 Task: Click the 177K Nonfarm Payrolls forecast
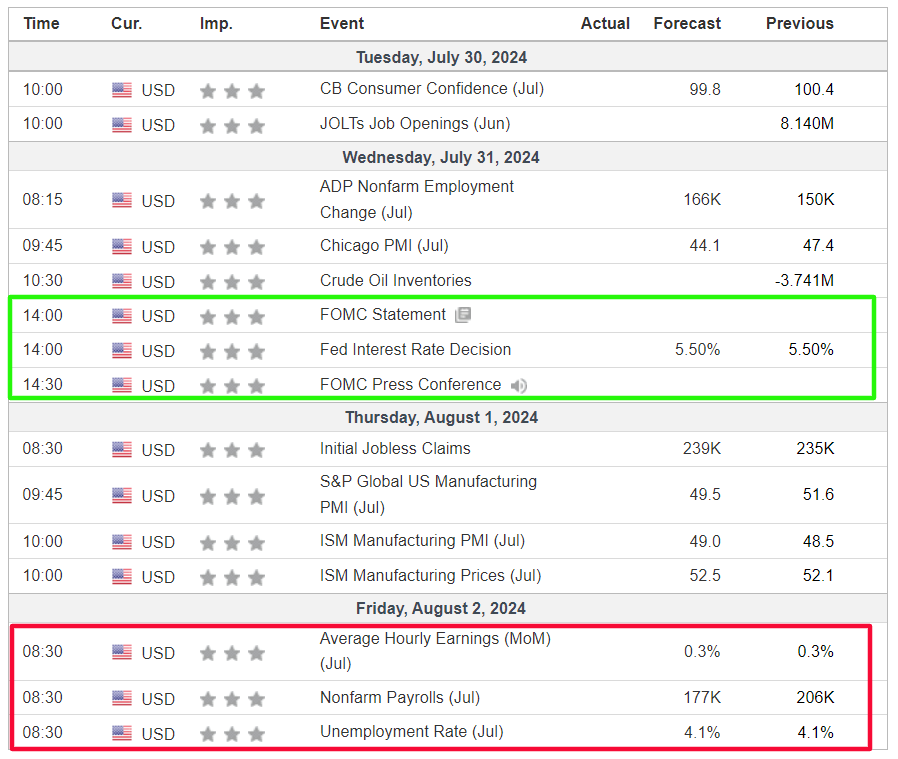702,698
